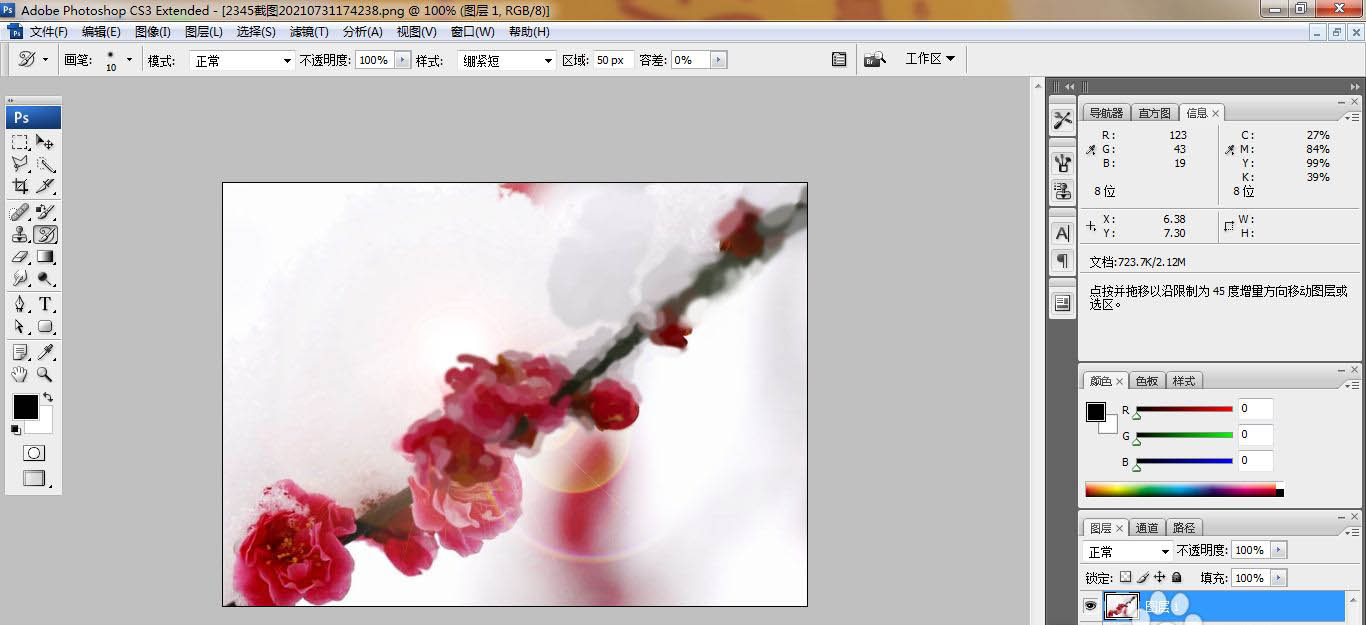Select the Gradient tool
Image resolution: width=1366 pixels, height=625 pixels.
click(x=46, y=257)
